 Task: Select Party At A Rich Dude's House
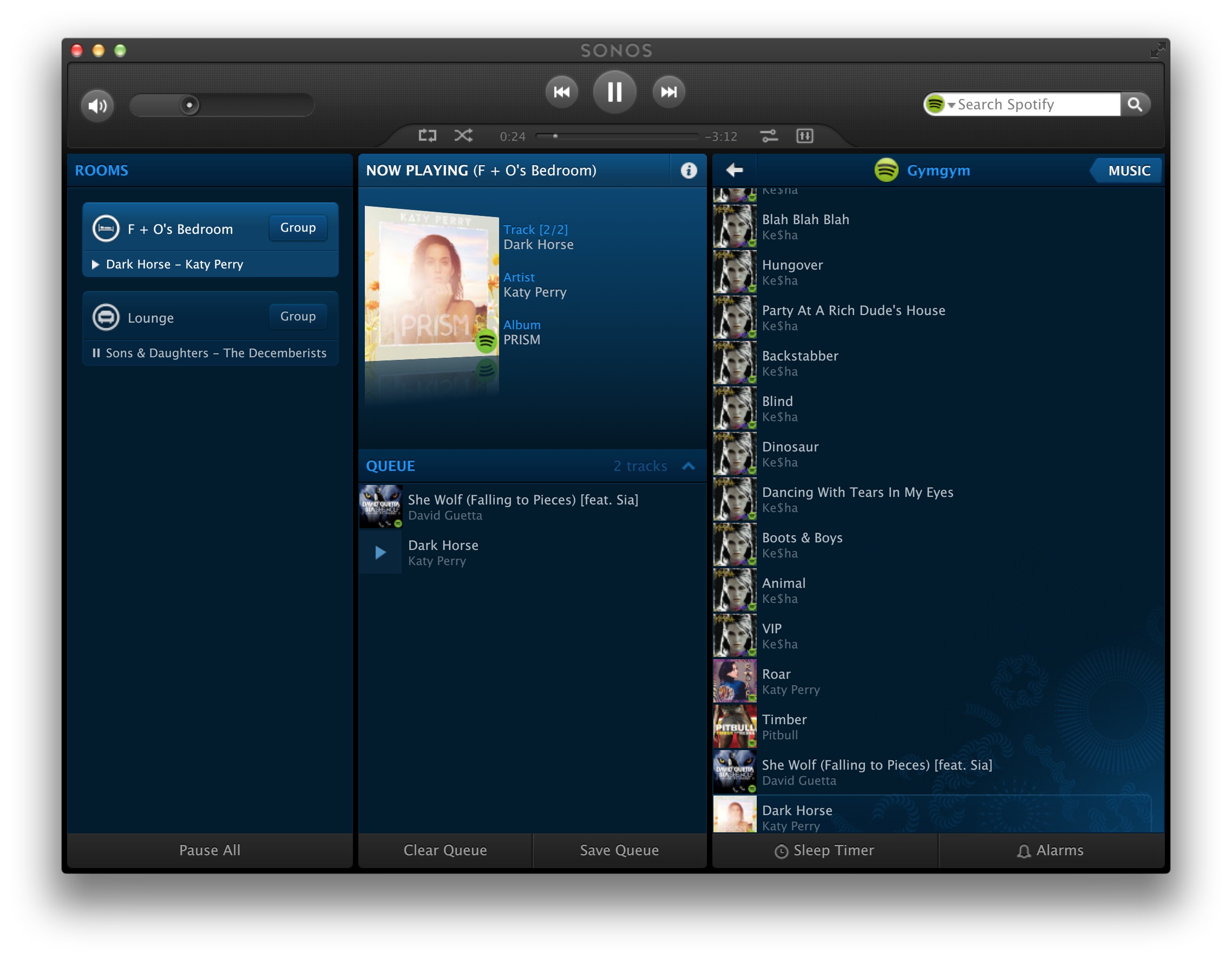coord(938,318)
